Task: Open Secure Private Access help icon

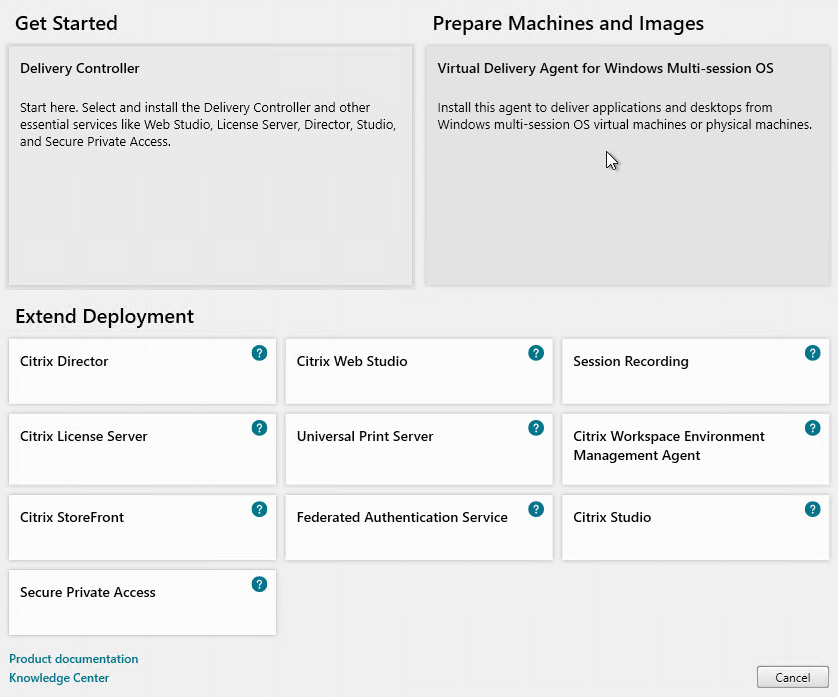Action: pos(259,584)
